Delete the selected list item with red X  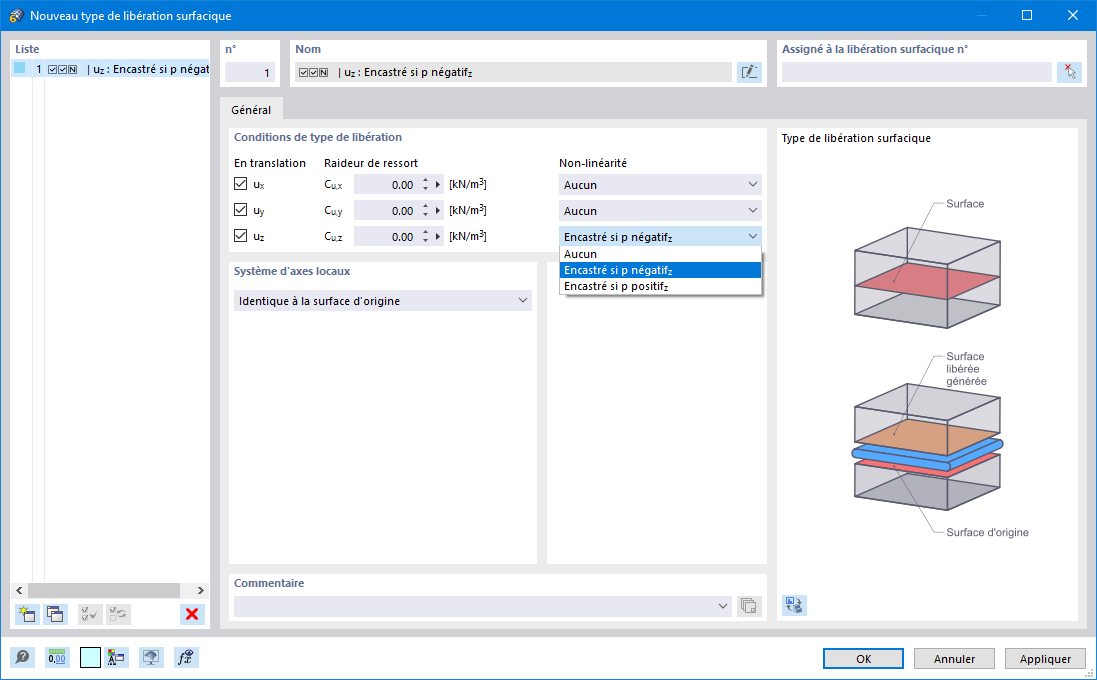pos(192,614)
